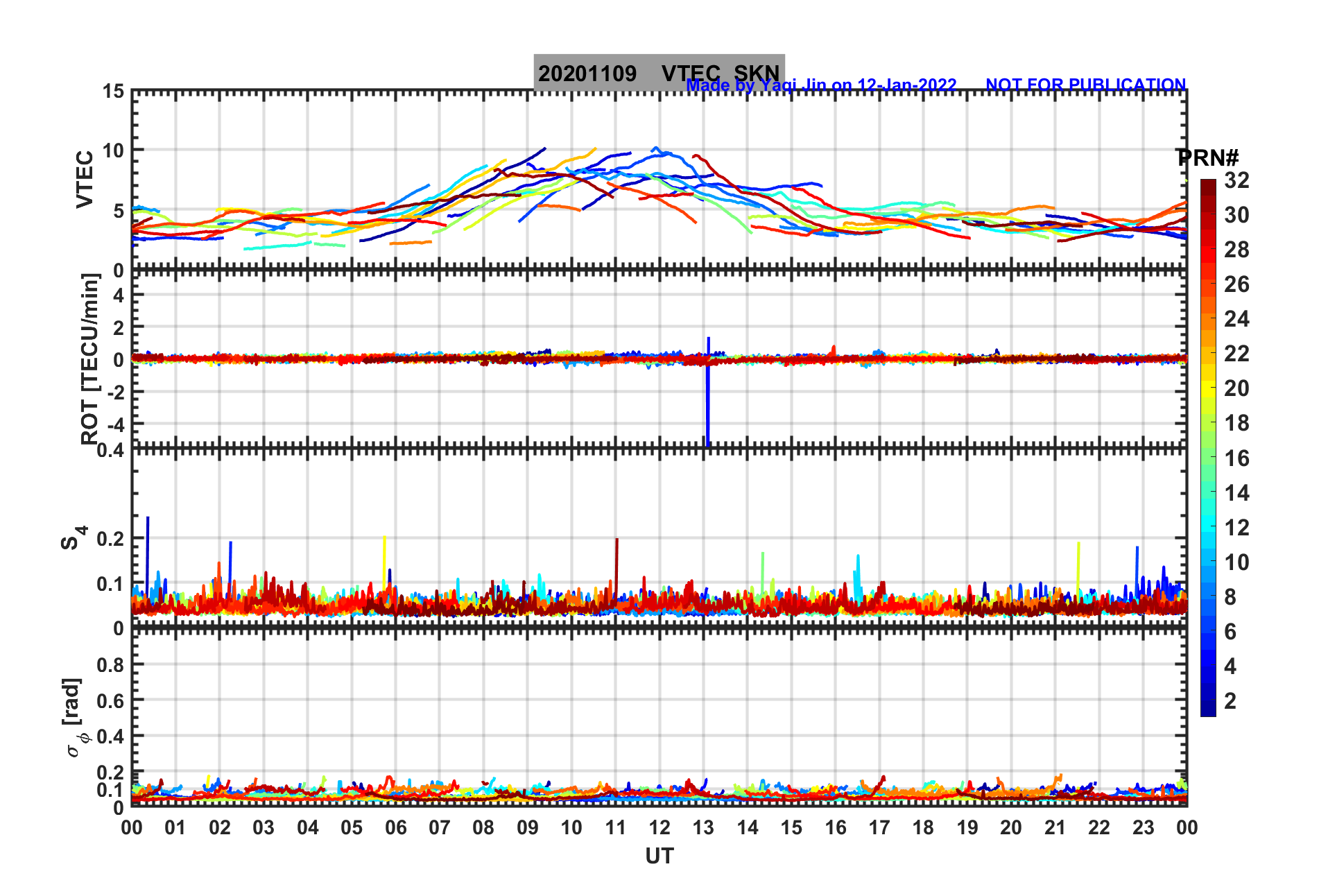Click colorbar tick label "18"
Screen dimensions: 1319x896
[1236, 423]
